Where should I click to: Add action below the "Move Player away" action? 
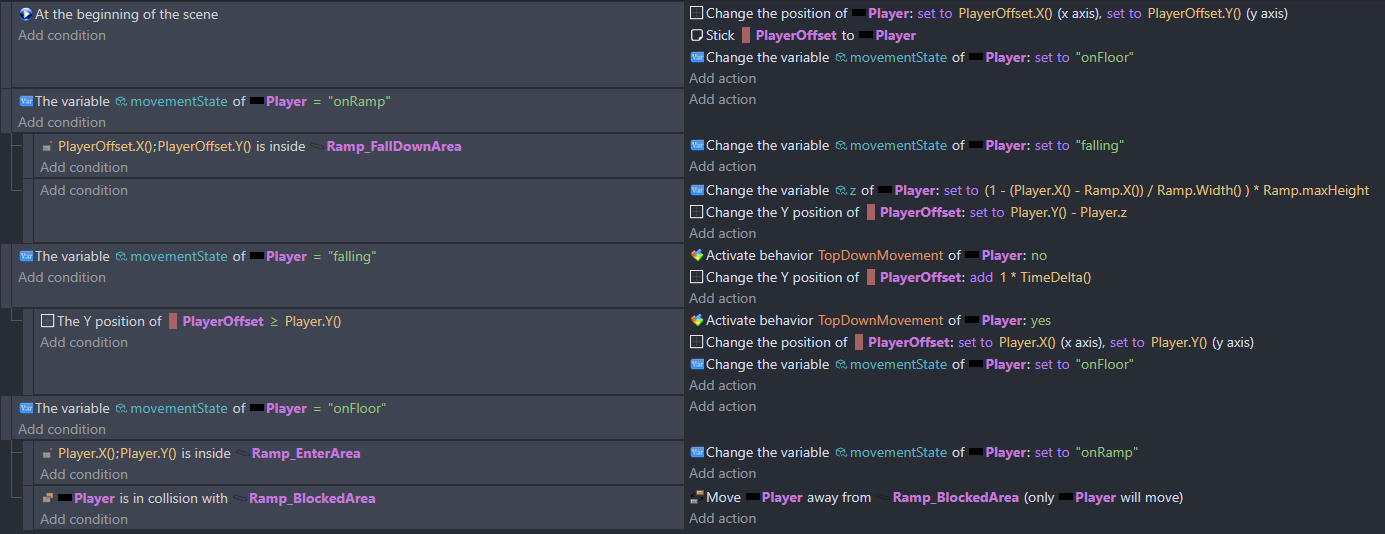click(722, 518)
